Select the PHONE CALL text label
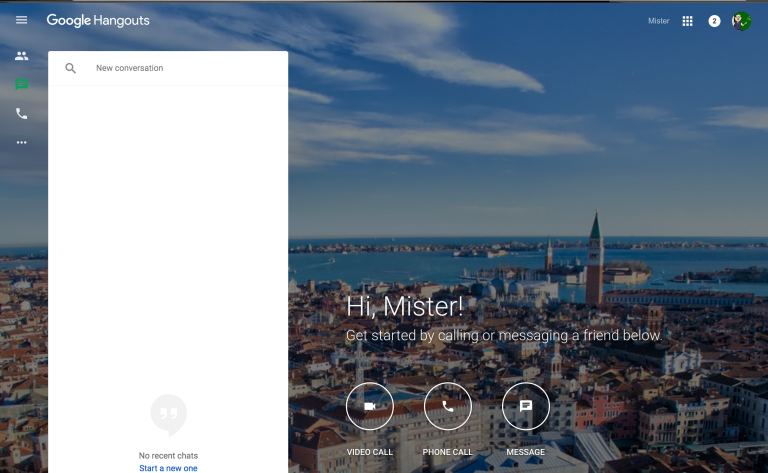This screenshot has height=473, width=768. (x=448, y=452)
